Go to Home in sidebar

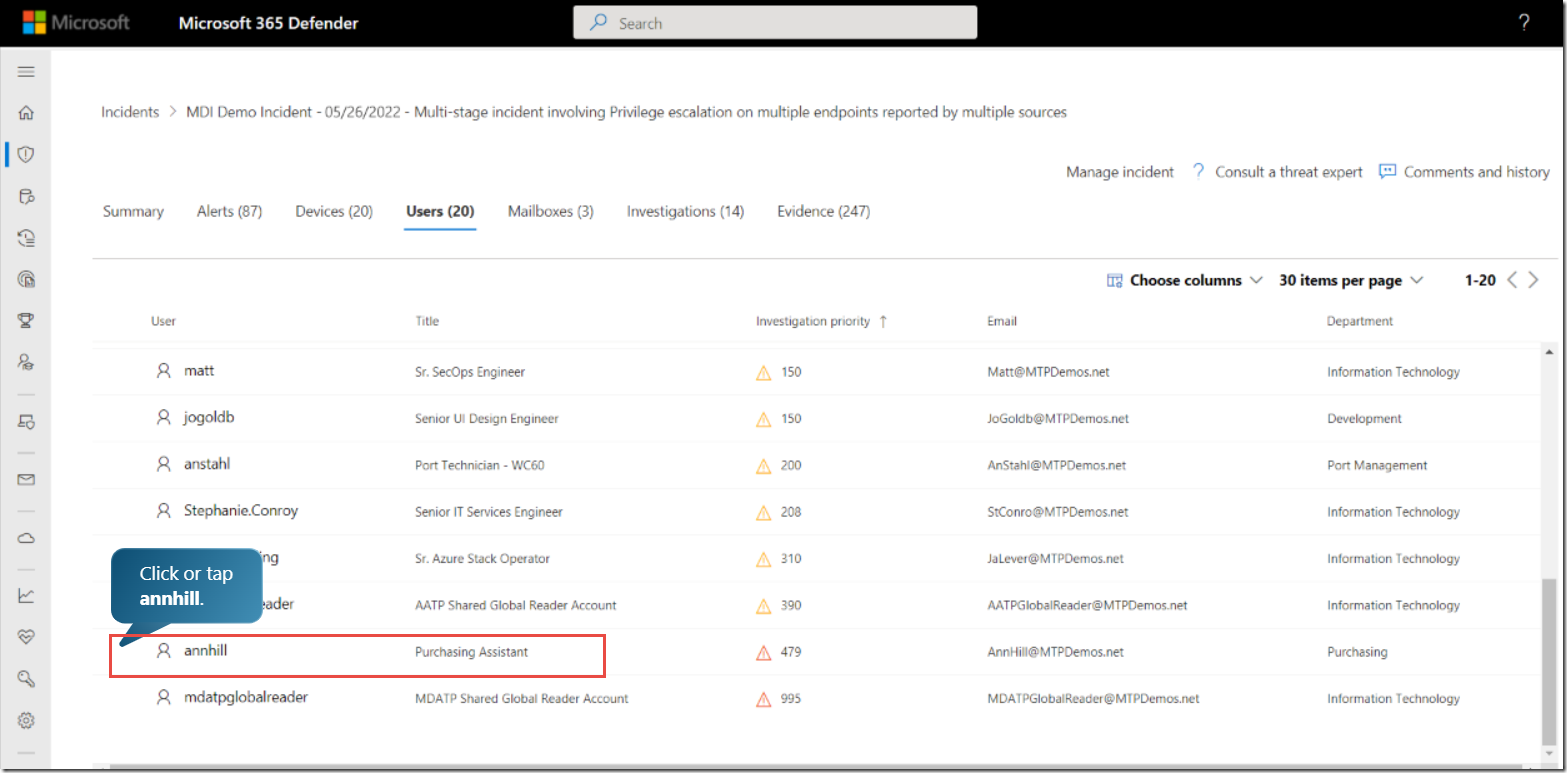(x=27, y=113)
